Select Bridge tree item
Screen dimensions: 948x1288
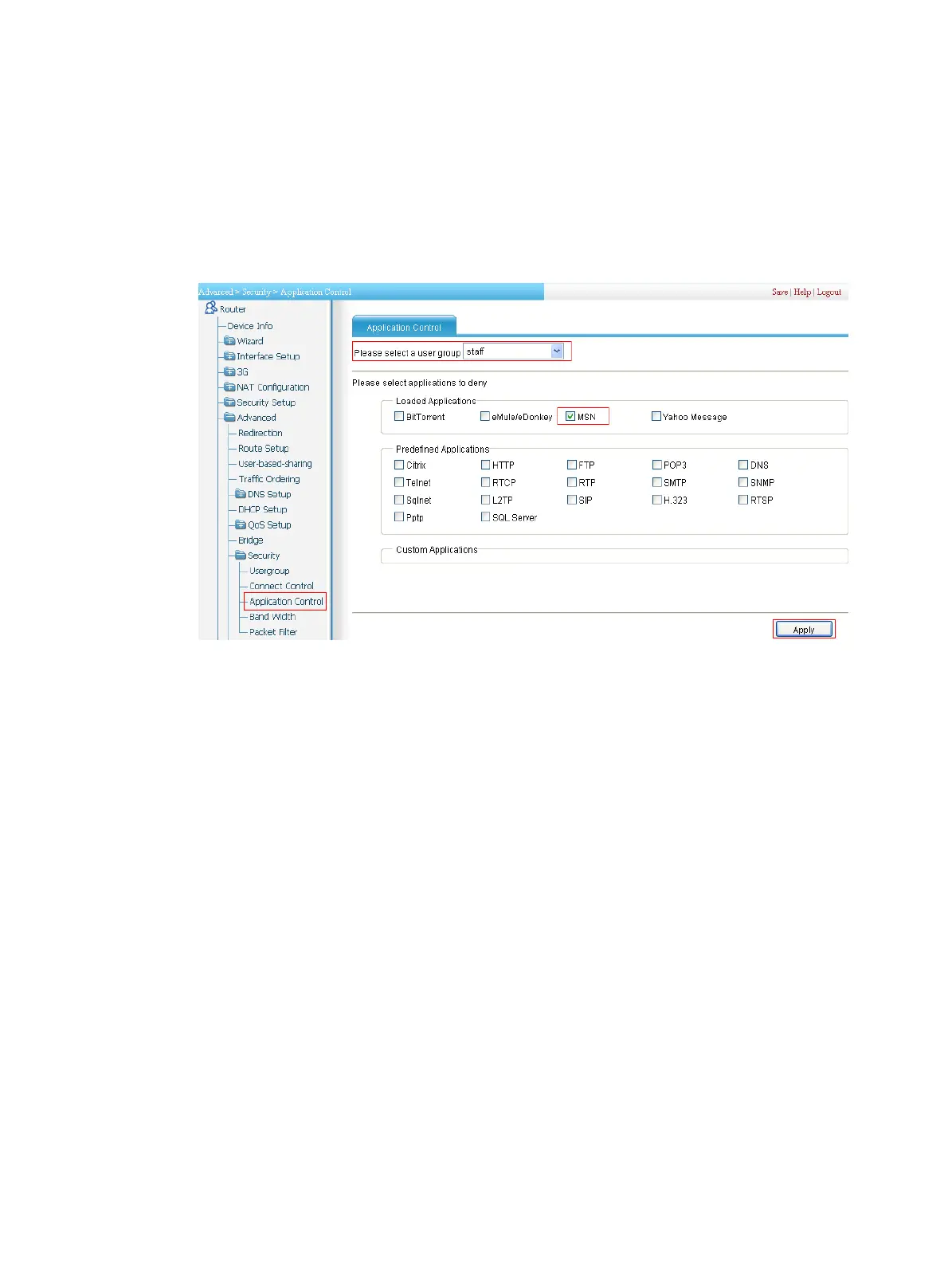(251, 540)
